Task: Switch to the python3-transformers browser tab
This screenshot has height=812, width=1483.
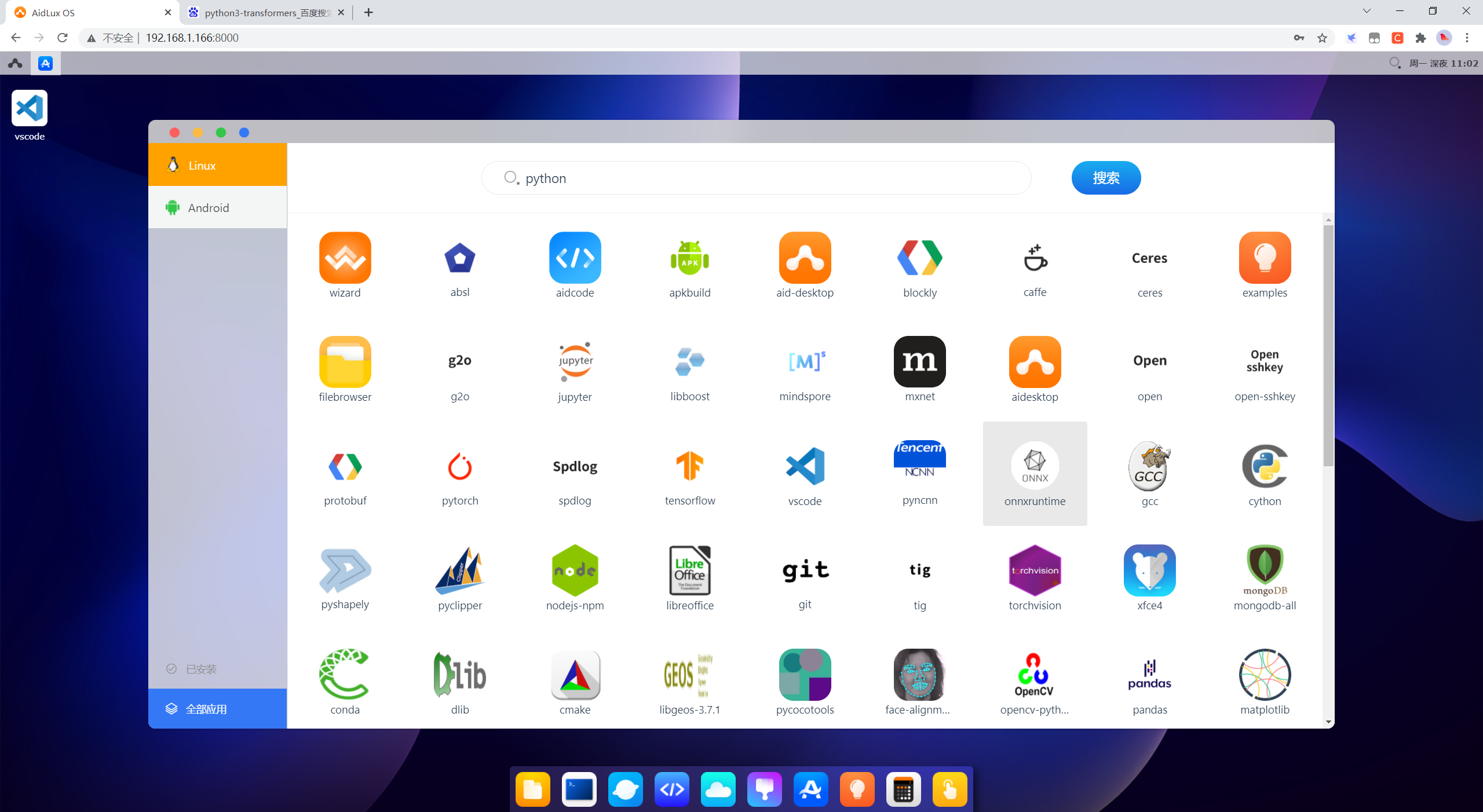Action: 266,12
